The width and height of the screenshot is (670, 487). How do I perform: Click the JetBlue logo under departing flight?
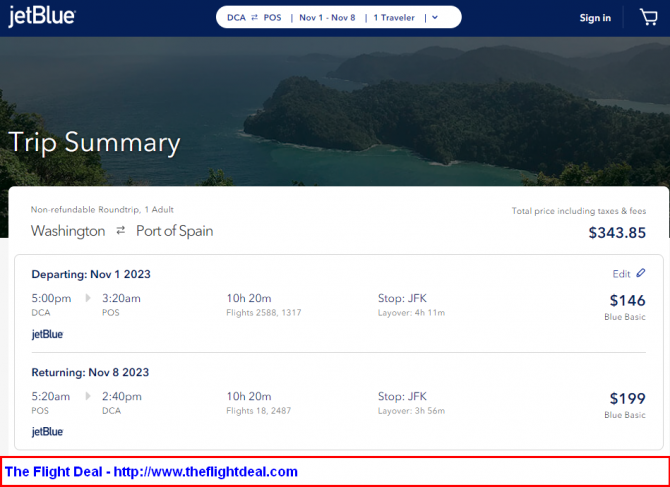(47, 334)
